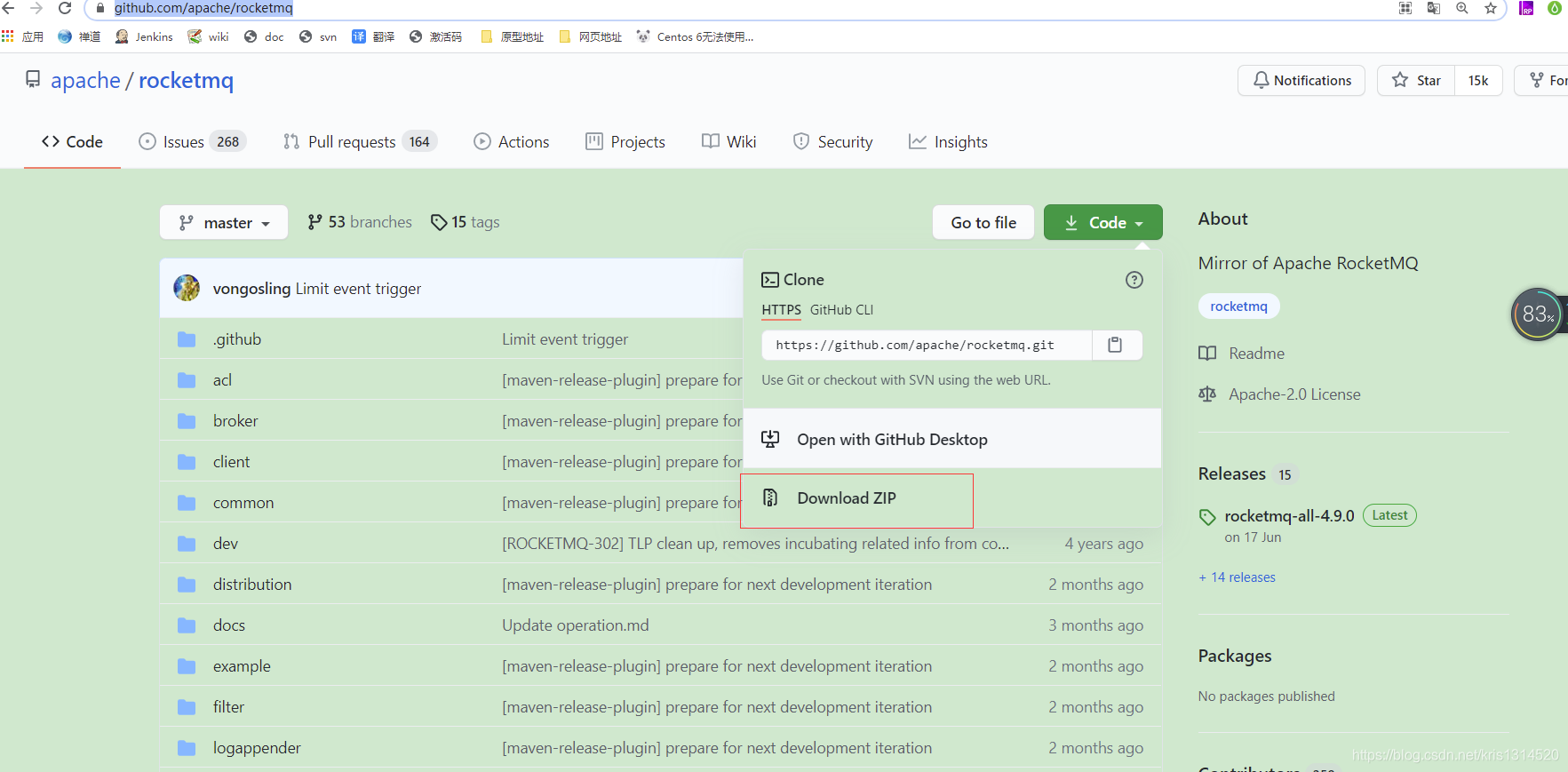
Task: Click the browser forward arrow
Action: tap(36, 8)
